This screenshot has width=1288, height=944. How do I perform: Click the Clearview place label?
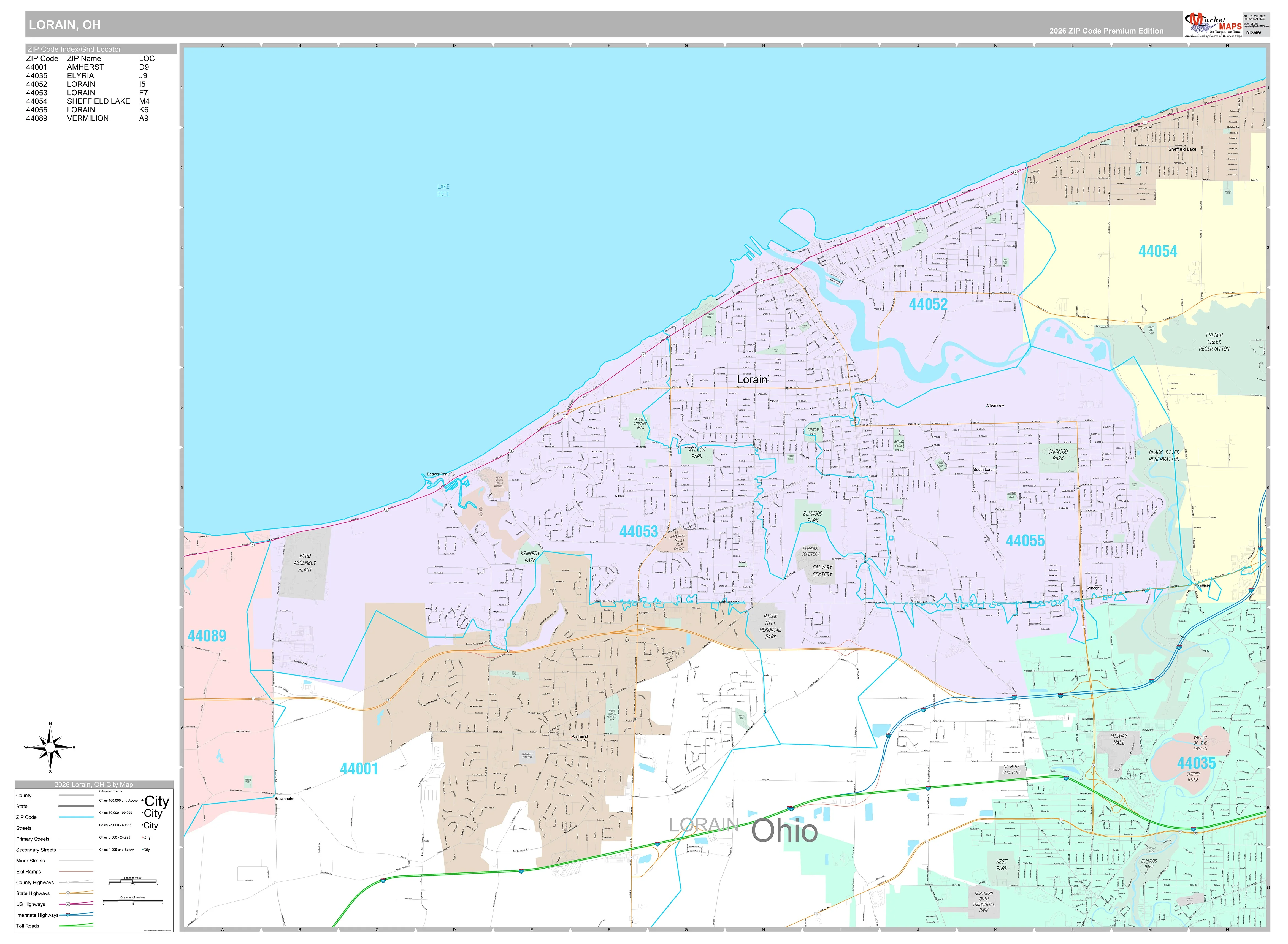pos(995,406)
